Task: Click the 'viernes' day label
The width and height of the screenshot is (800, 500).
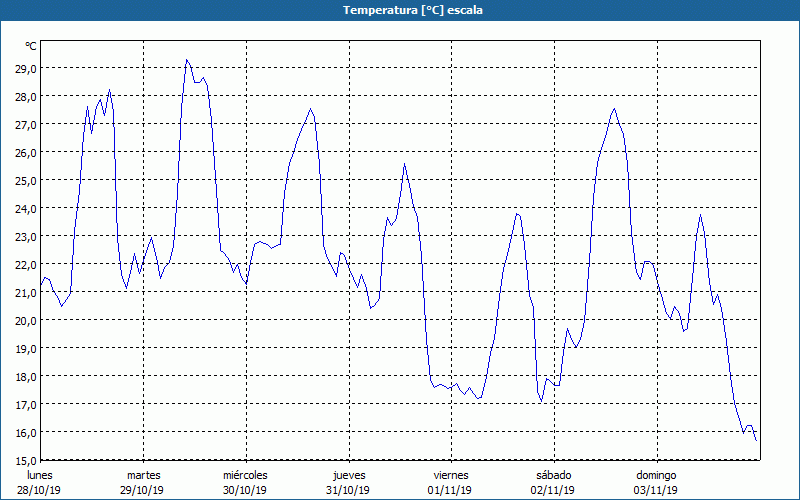Action: [451, 476]
